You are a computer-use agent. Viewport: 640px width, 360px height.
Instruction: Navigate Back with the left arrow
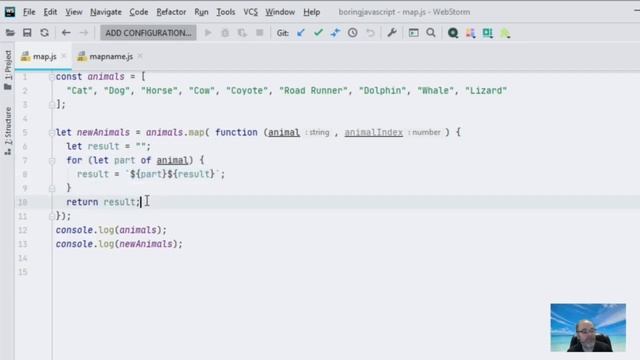coord(66,33)
